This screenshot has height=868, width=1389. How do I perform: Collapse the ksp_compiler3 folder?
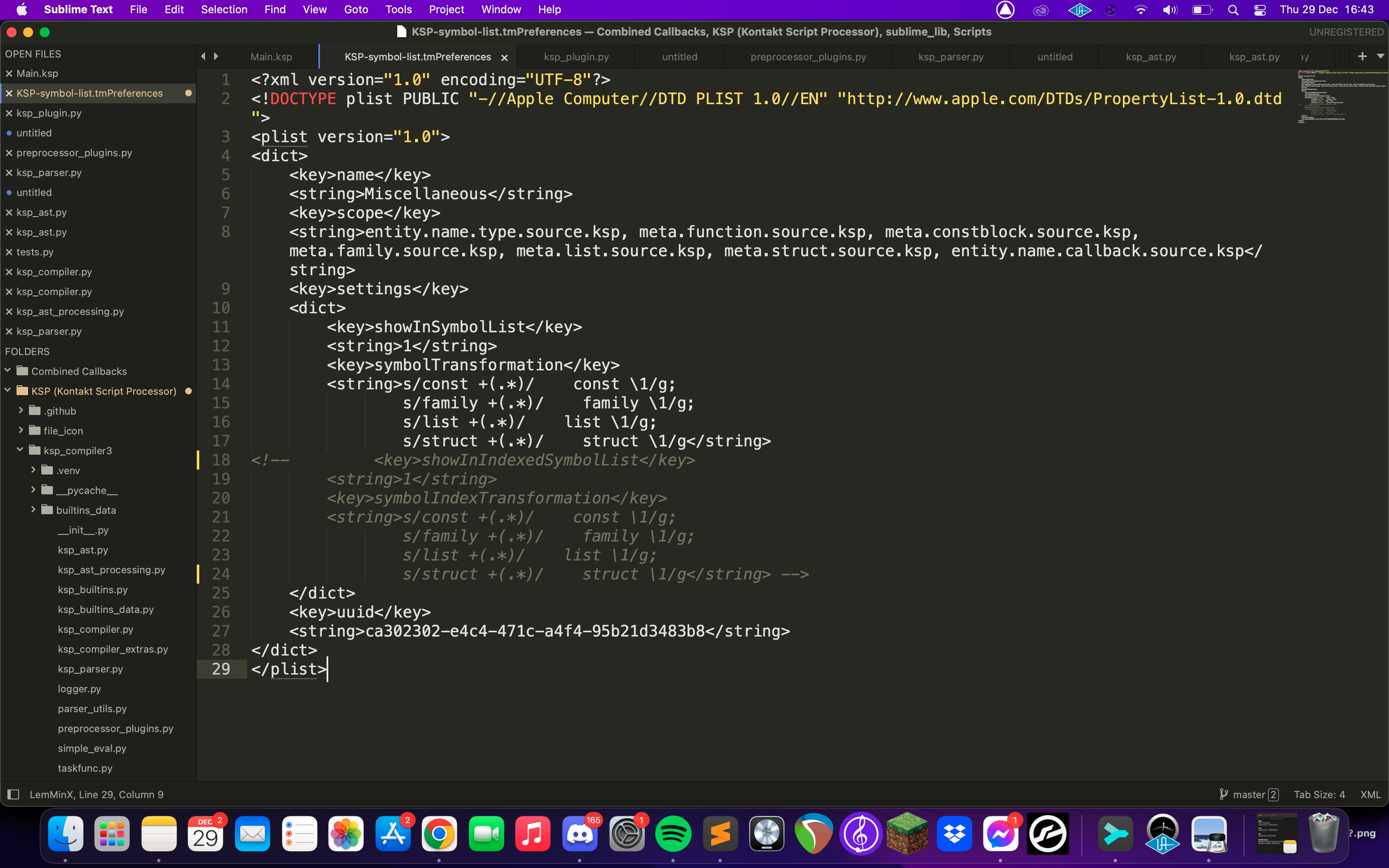20,450
